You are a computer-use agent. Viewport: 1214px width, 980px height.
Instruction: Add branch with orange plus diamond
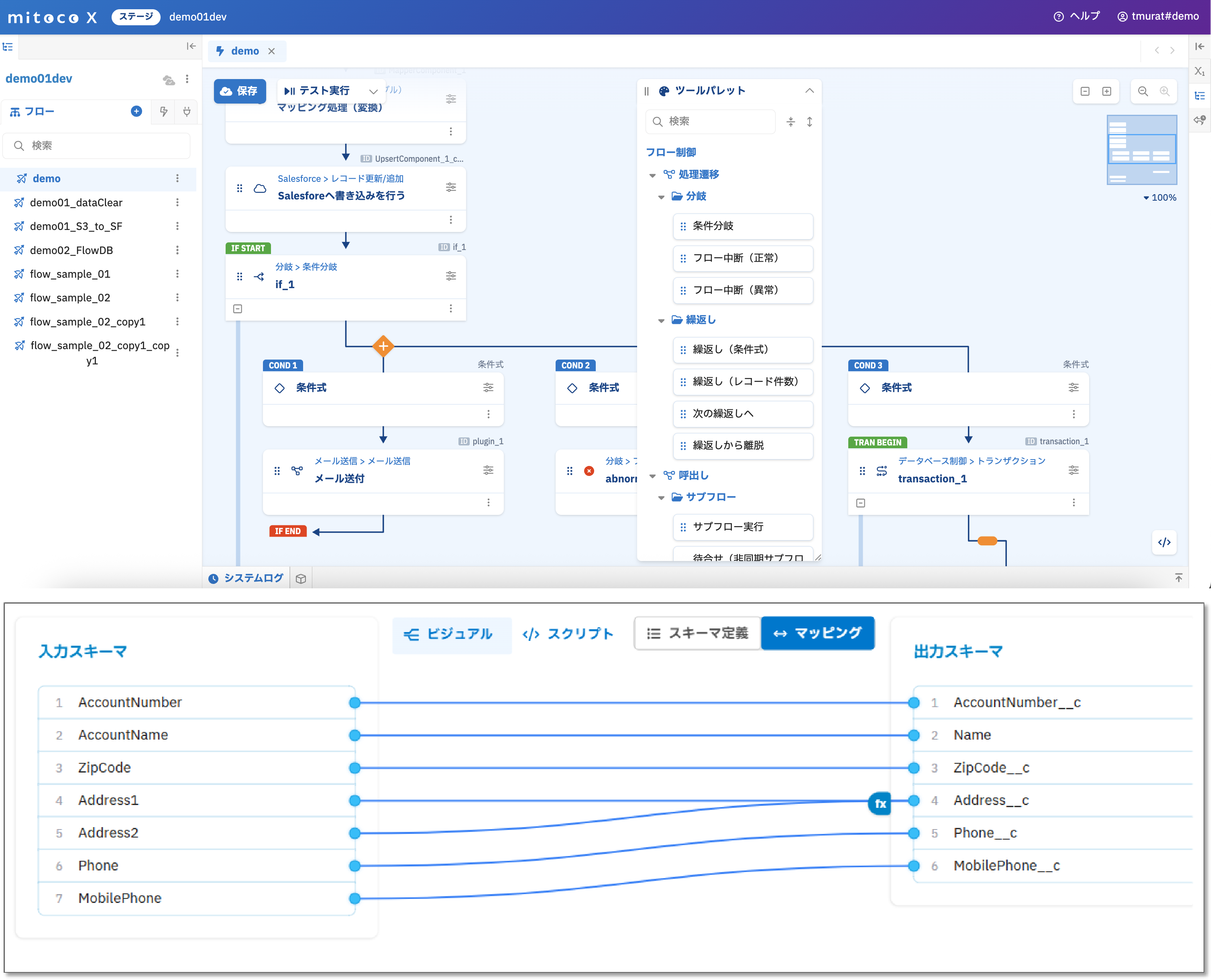click(383, 346)
